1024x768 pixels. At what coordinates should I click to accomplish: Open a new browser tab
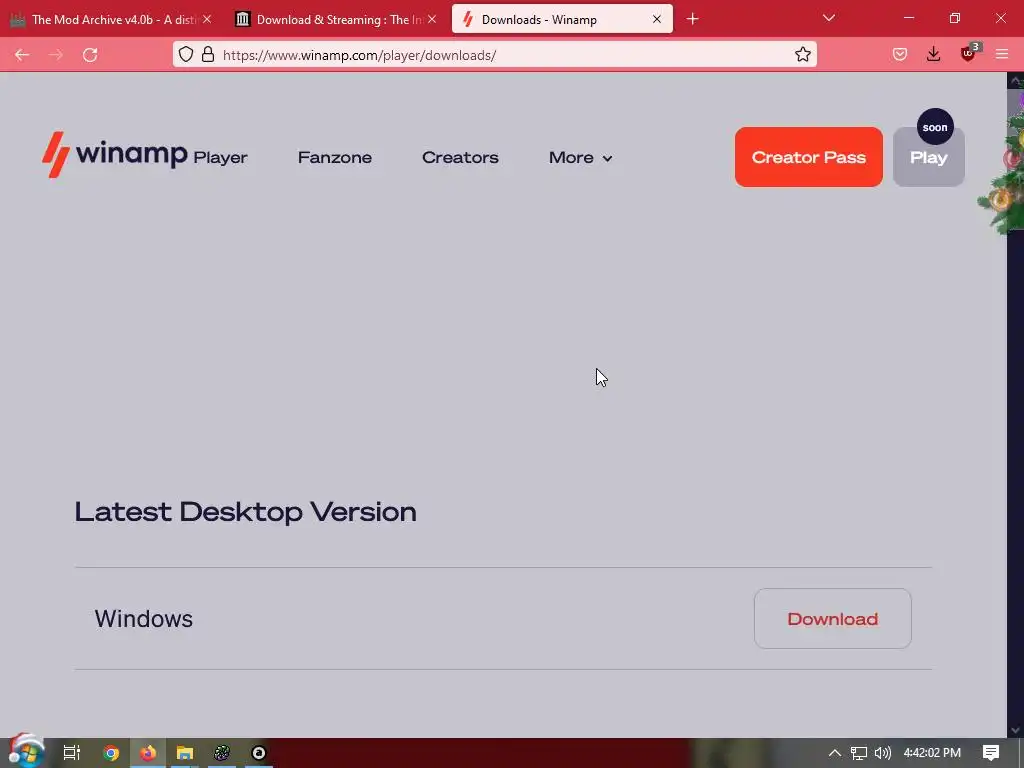693,20
